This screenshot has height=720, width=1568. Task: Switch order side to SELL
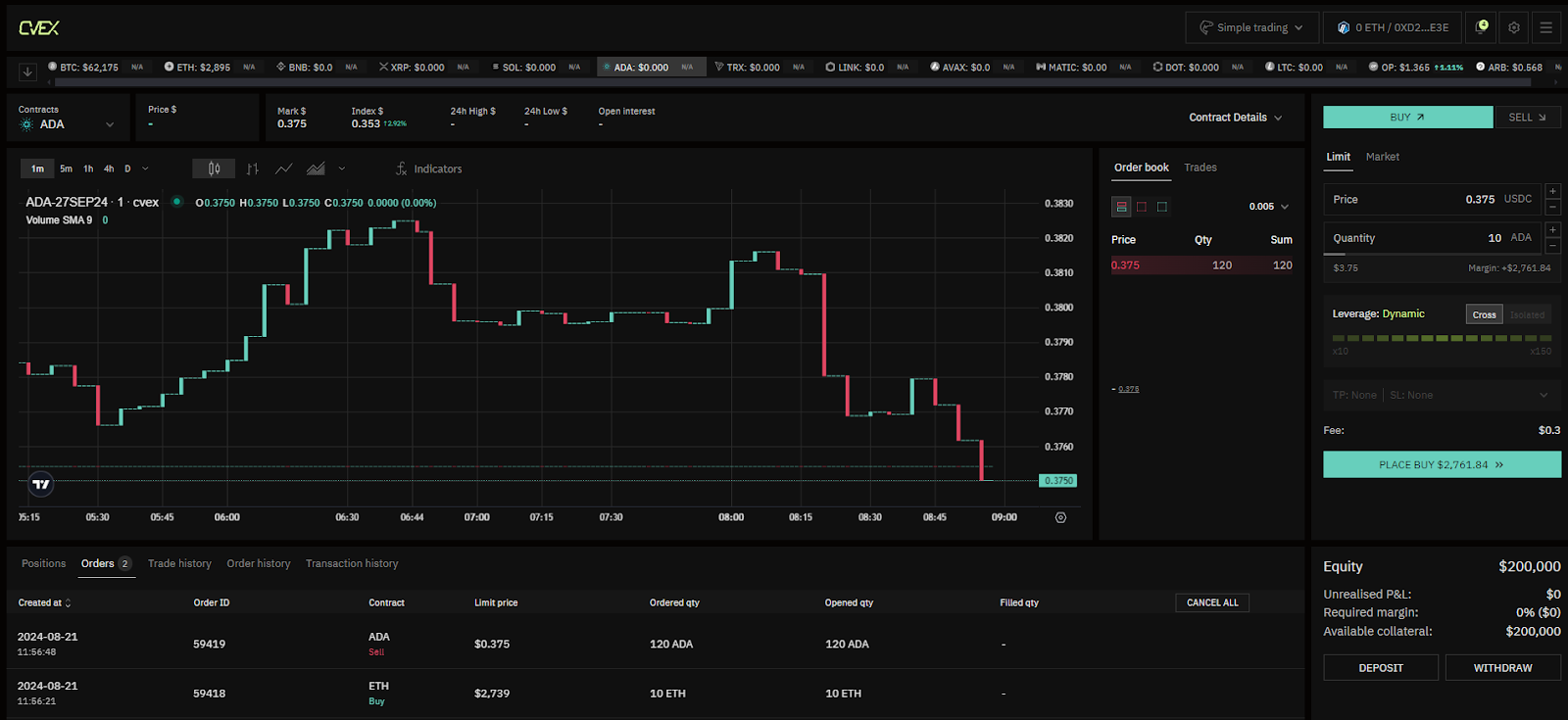tap(1527, 118)
